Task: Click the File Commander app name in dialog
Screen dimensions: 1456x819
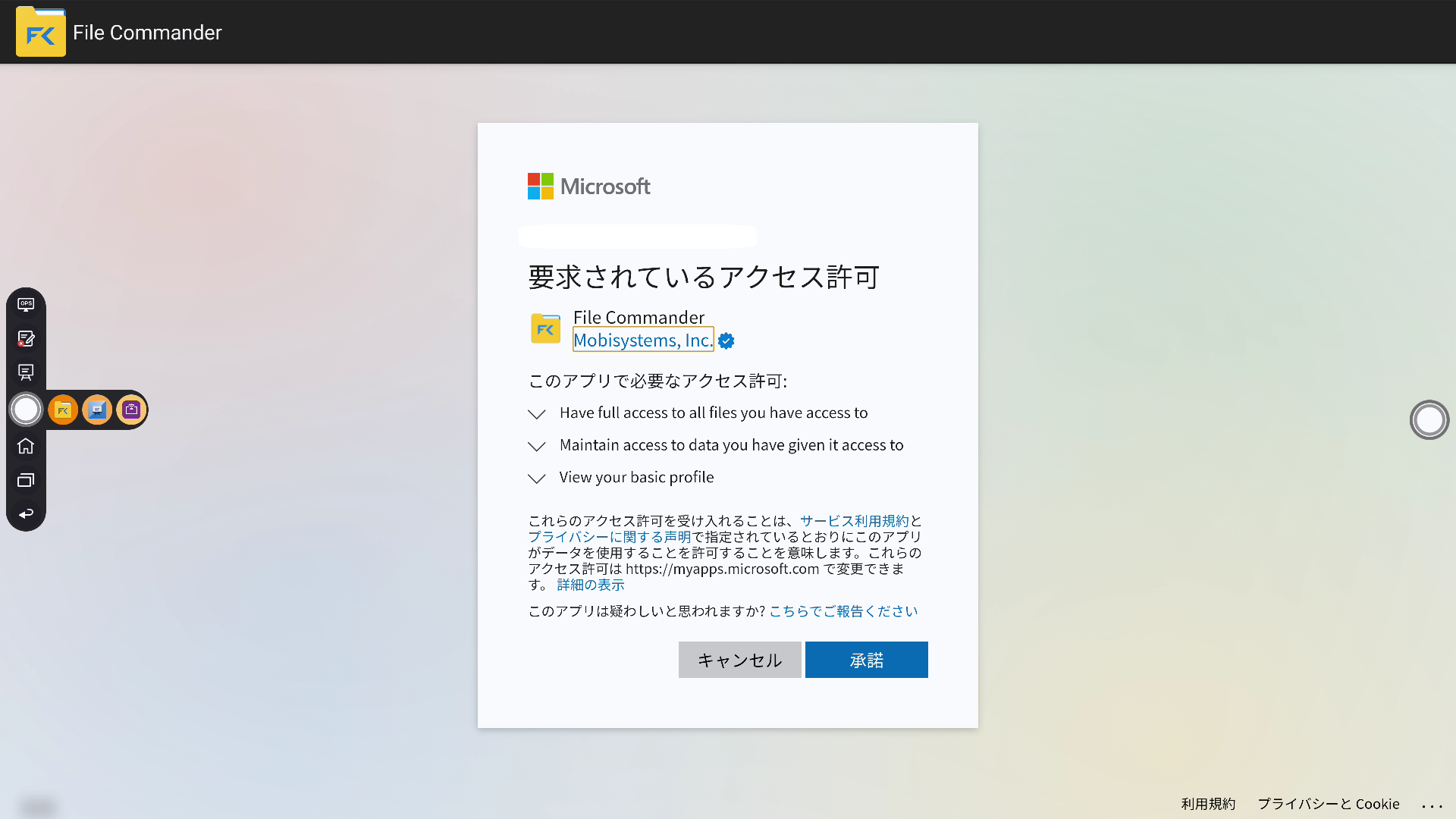Action: tap(639, 317)
